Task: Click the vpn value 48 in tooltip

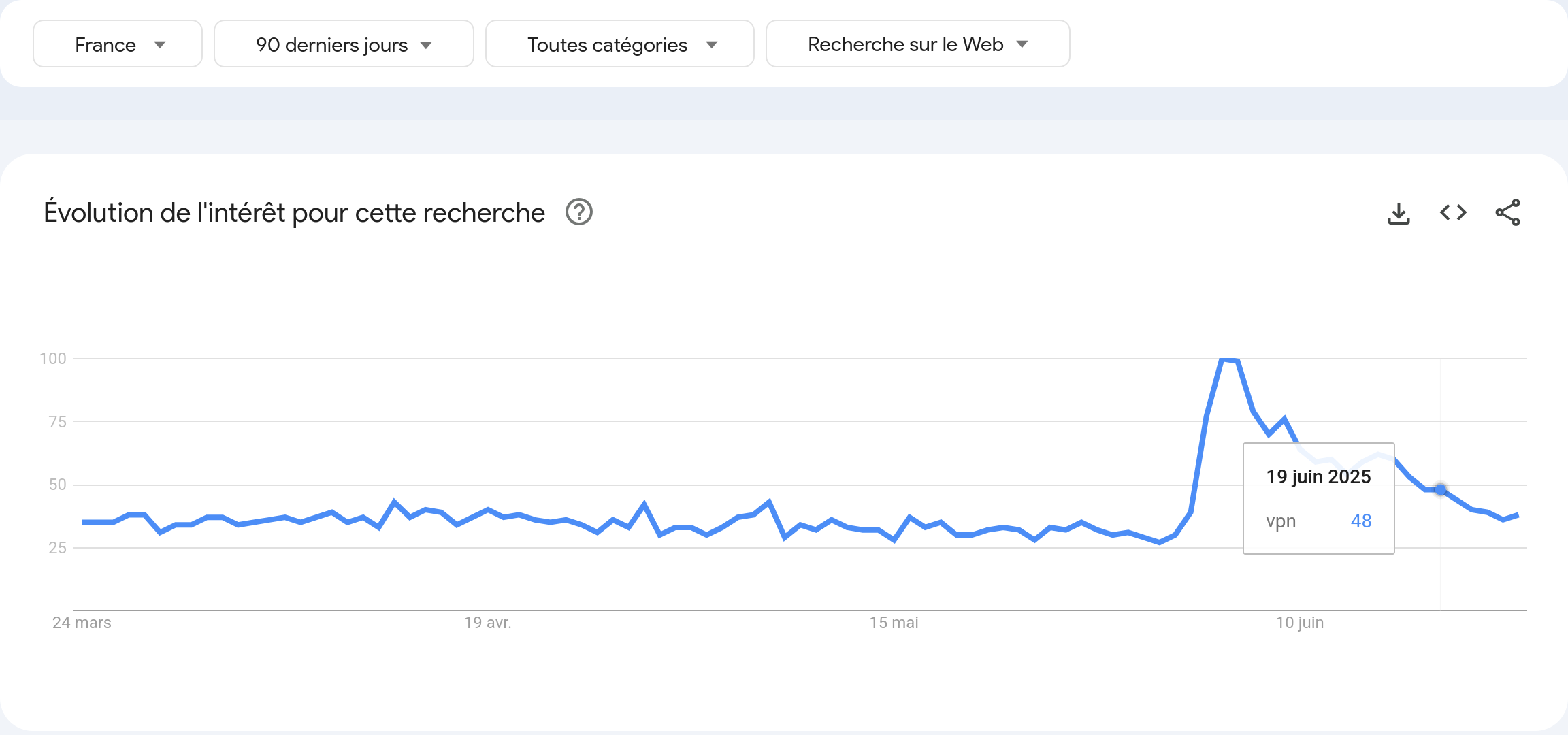Action: 1361,521
